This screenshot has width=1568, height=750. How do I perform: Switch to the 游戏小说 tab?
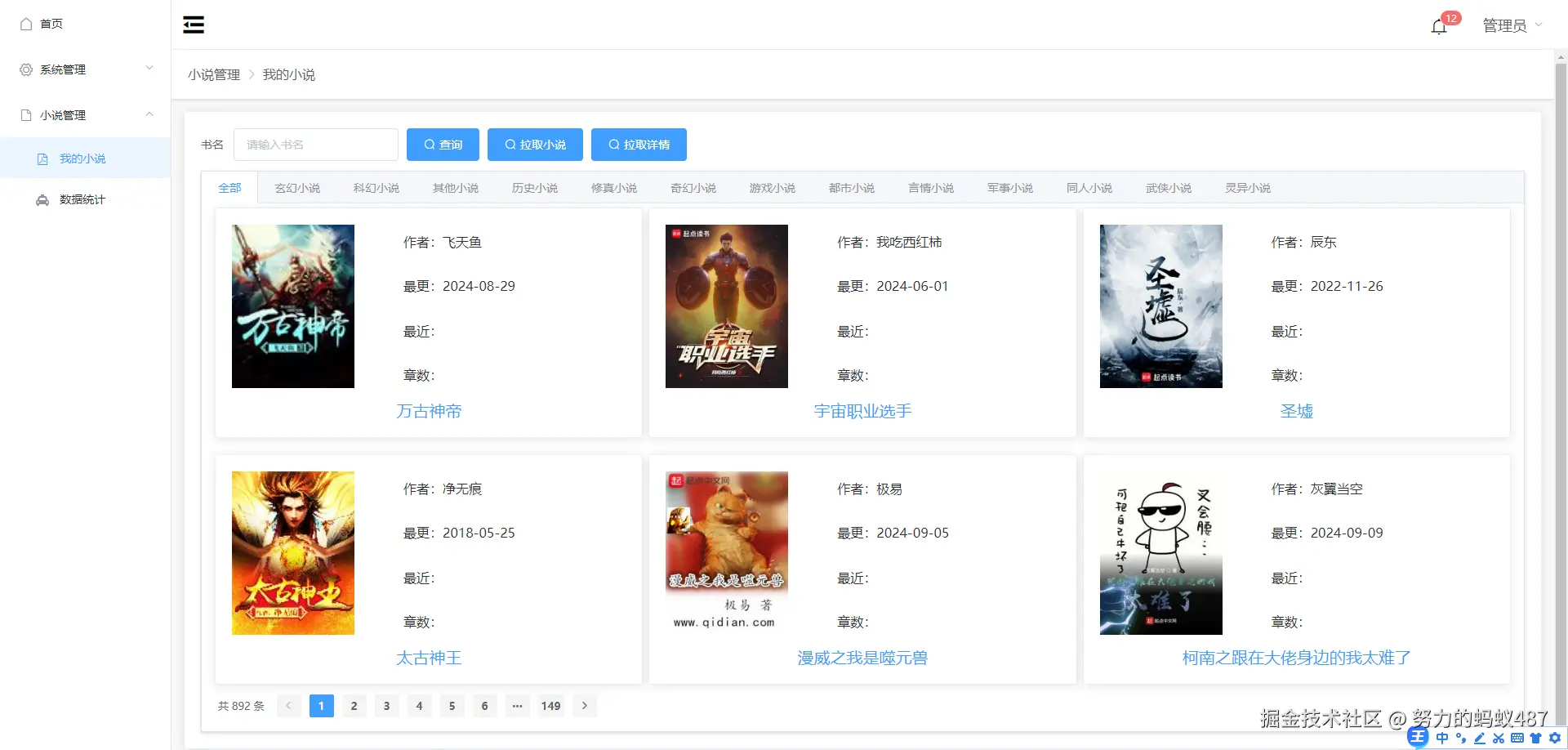(773, 188)
